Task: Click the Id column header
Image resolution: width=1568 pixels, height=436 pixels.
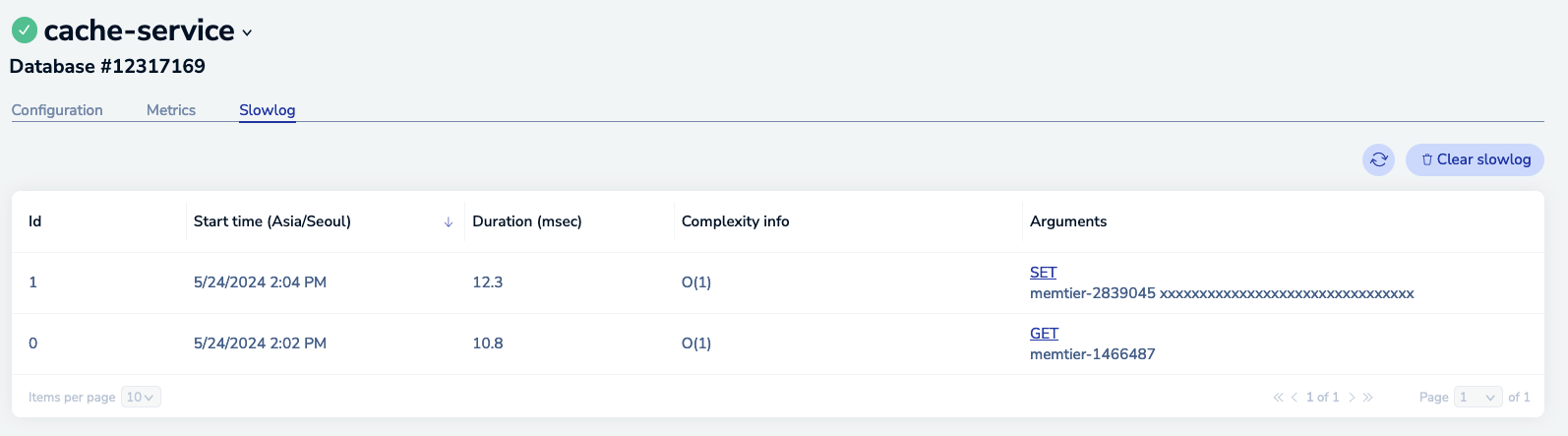Action: [x=35, y=221]
